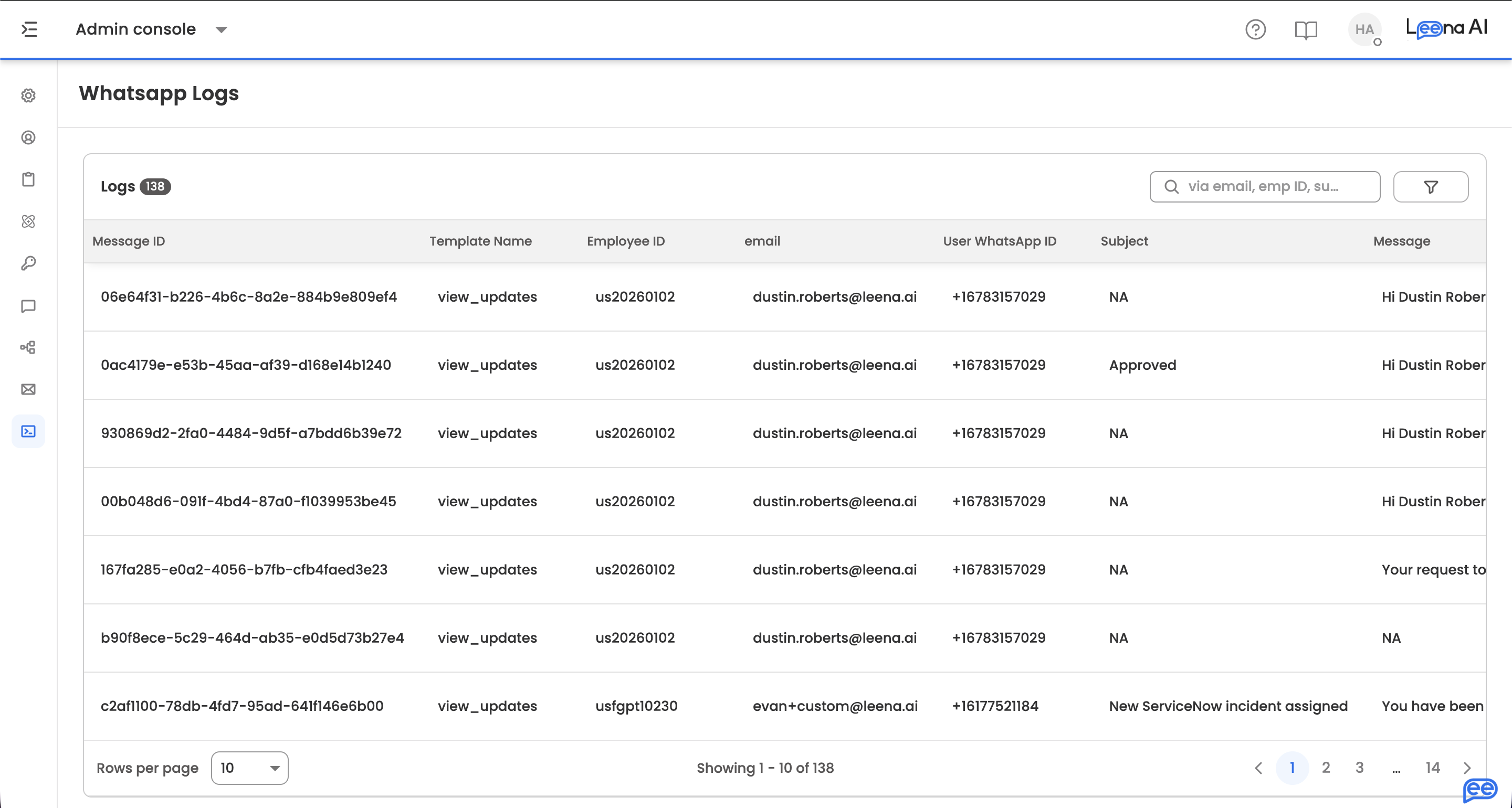Open the Rows per page dropdown
This screenshot has height=808, width=1512.
tap(249, 768)
